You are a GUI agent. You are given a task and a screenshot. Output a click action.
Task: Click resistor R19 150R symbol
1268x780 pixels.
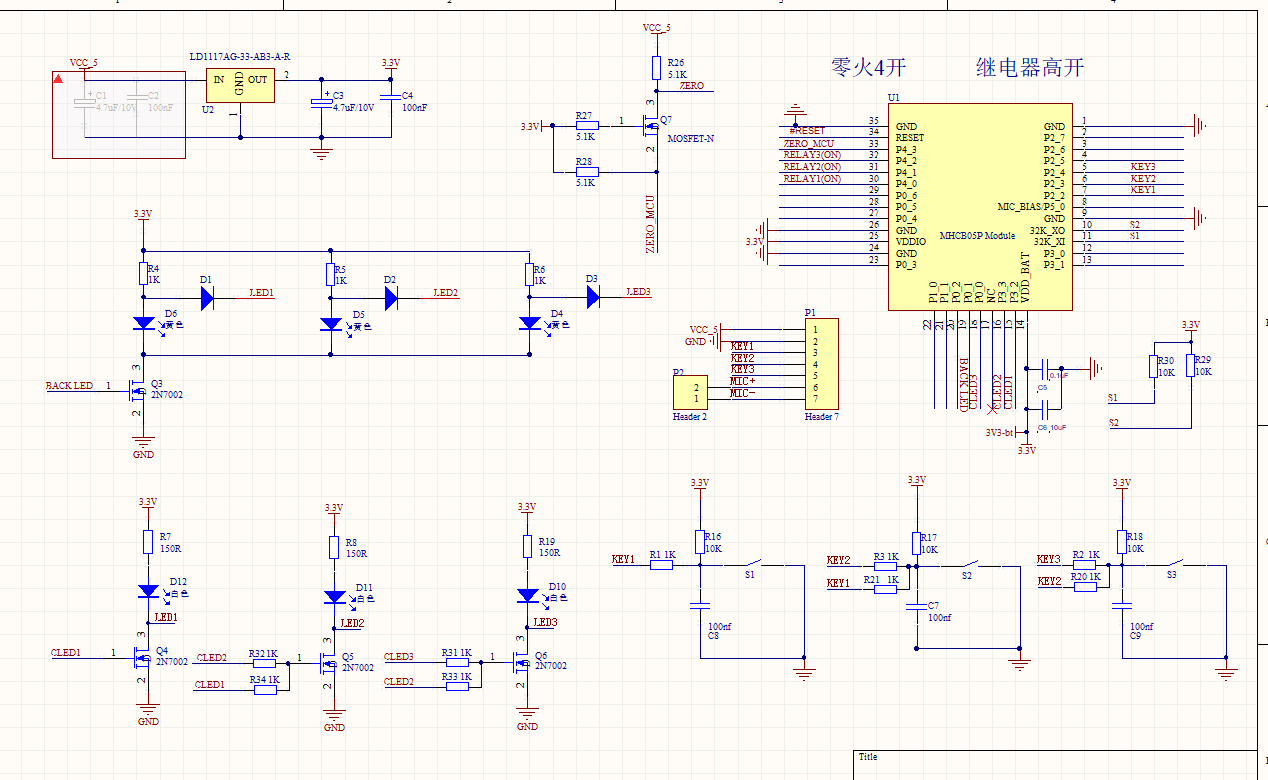pos(527,546)
